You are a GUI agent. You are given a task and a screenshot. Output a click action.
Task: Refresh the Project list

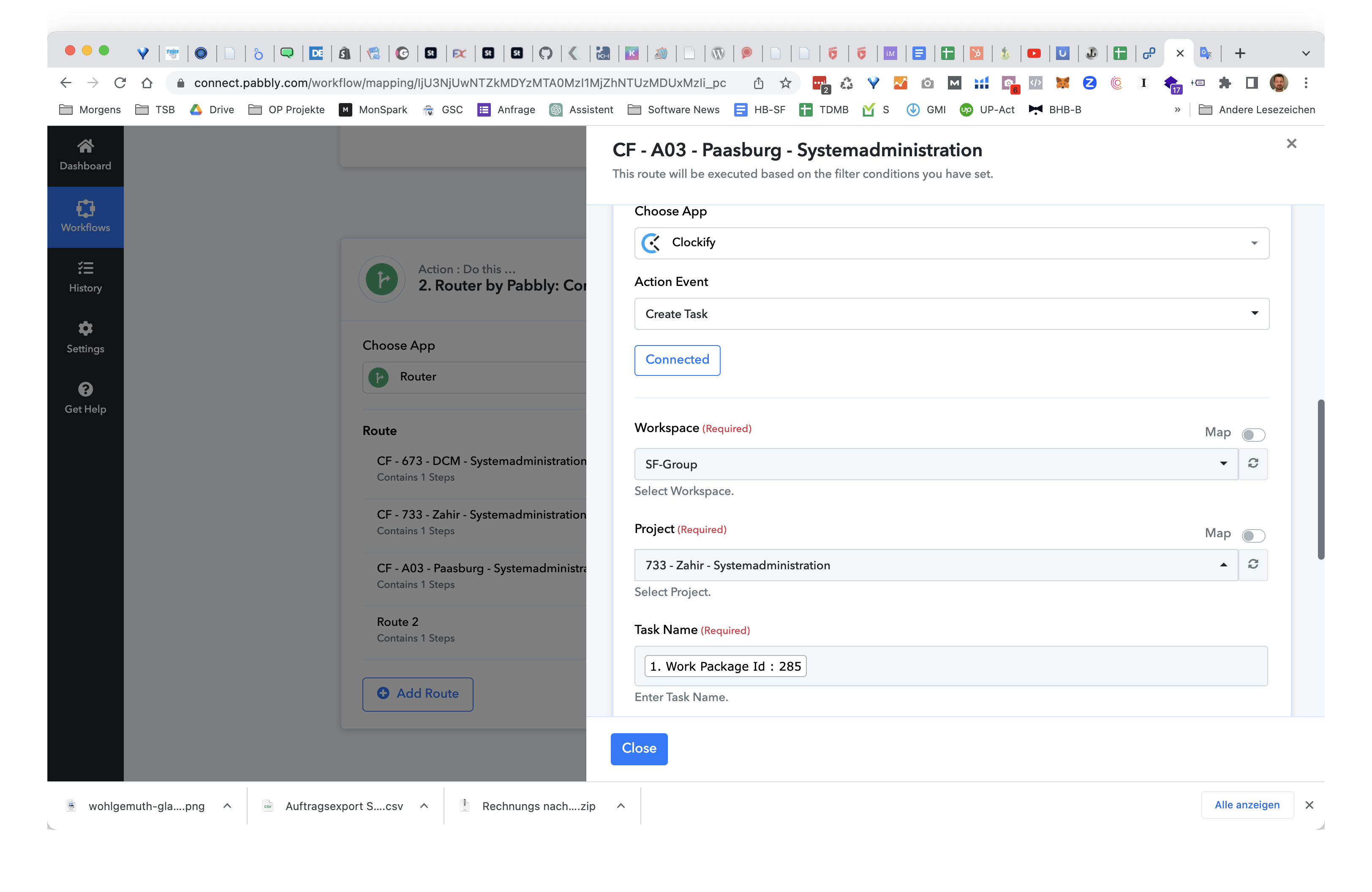pyautogui.click(x=1253, y=564)
